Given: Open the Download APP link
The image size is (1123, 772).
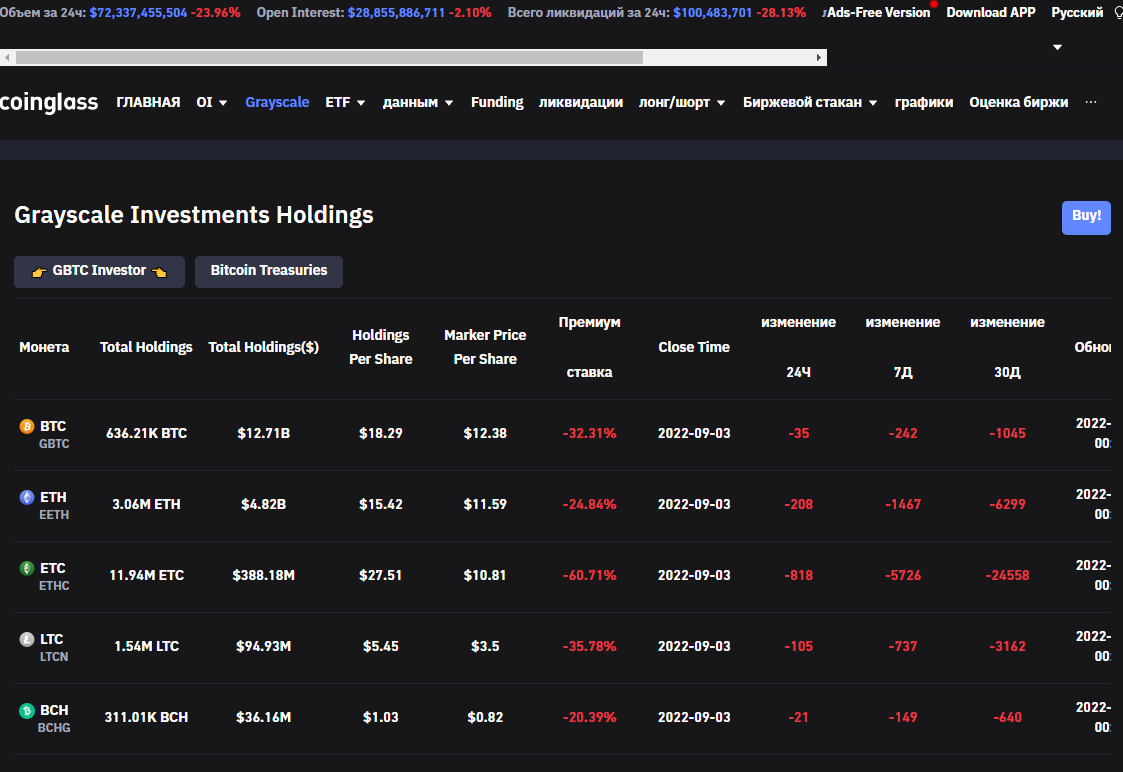Looking at the screenshot, I should point(991,13).
